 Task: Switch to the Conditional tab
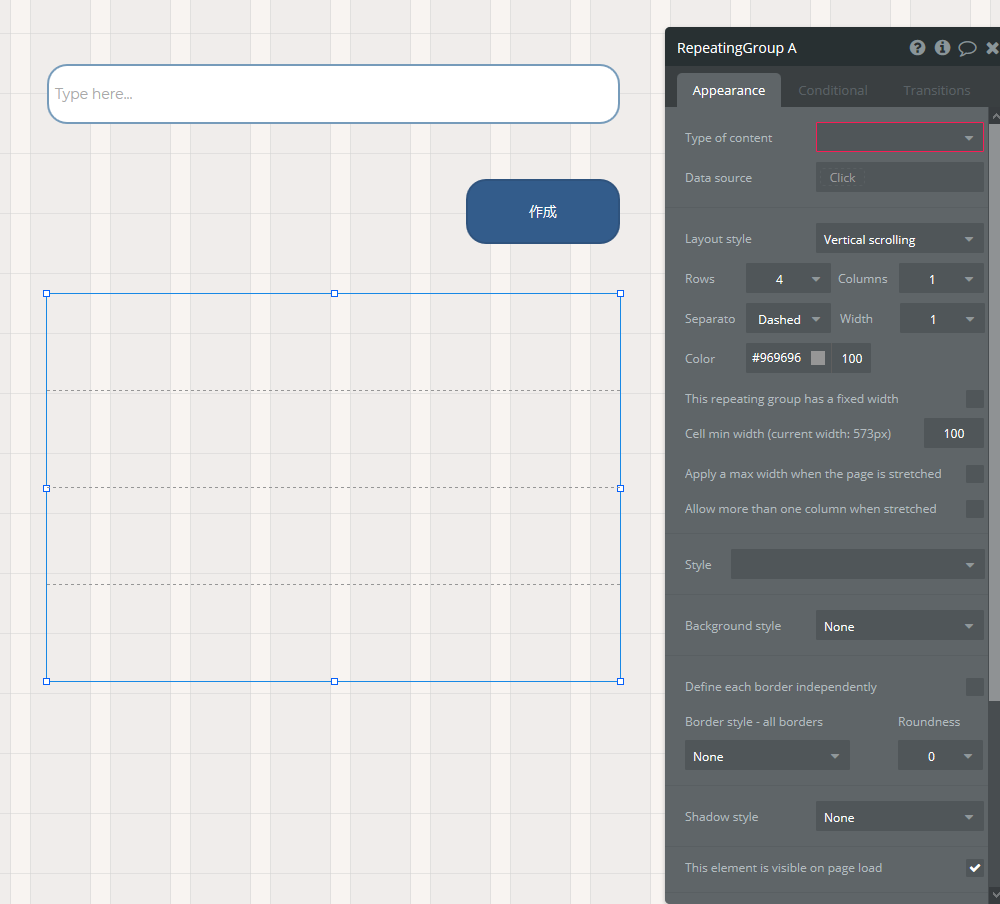click(832, 90)
